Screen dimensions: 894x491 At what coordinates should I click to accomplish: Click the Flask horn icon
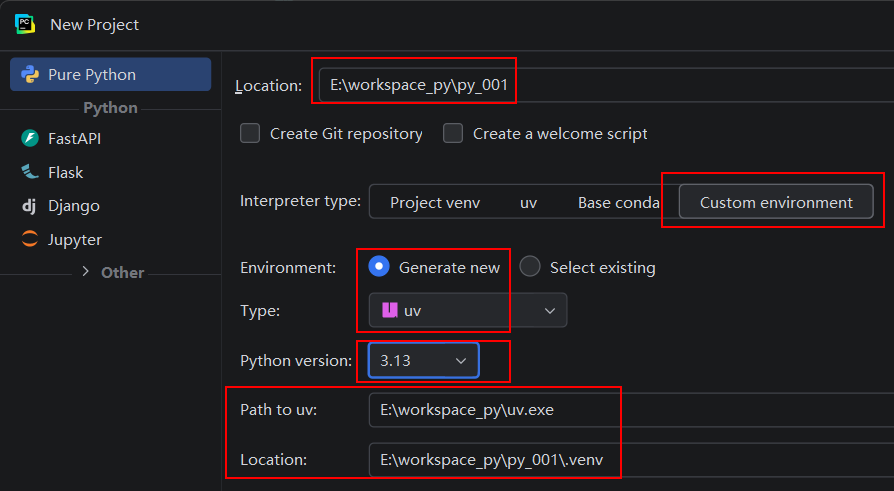point(30,172)
